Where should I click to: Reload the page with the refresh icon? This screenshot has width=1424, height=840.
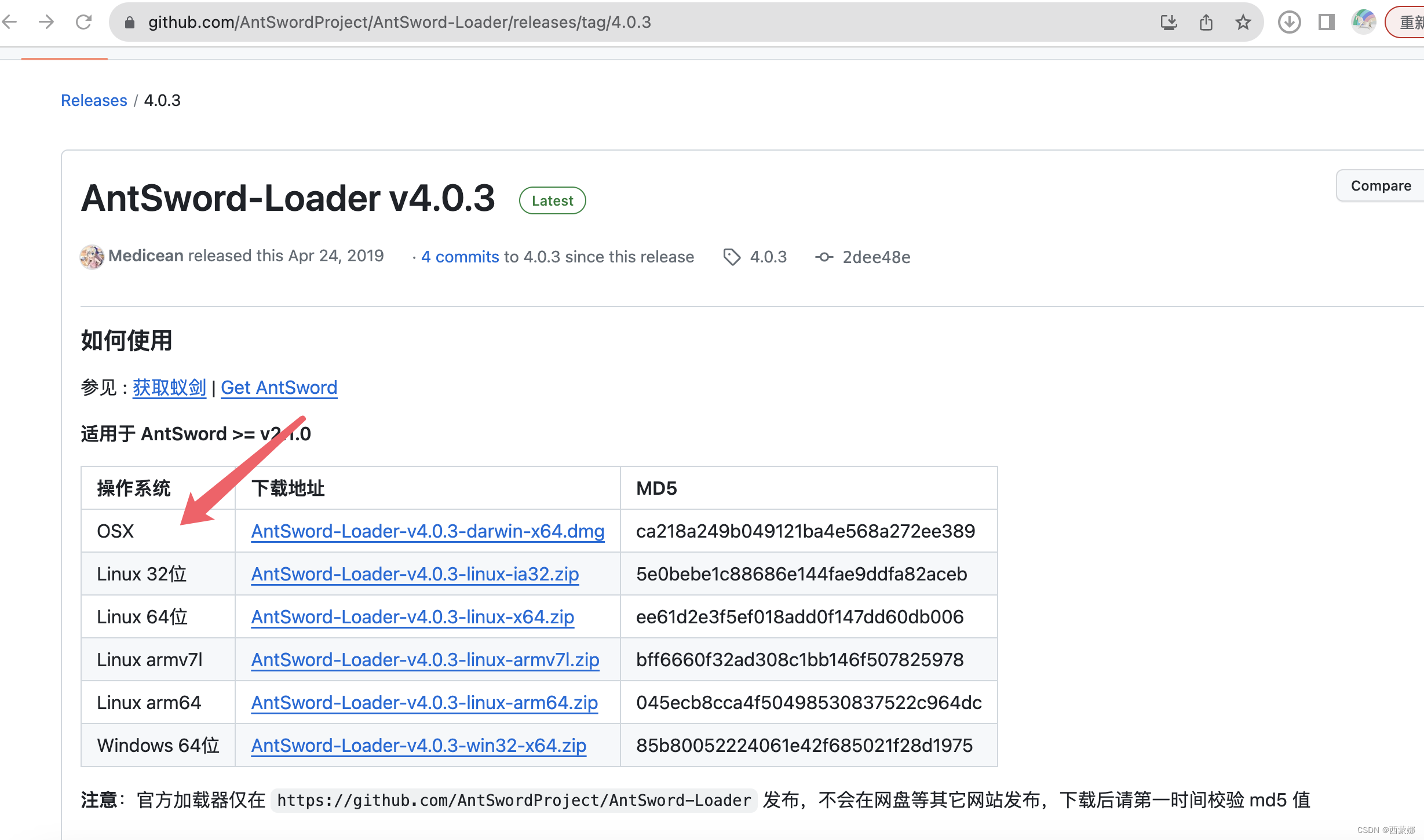coord(84,23)
